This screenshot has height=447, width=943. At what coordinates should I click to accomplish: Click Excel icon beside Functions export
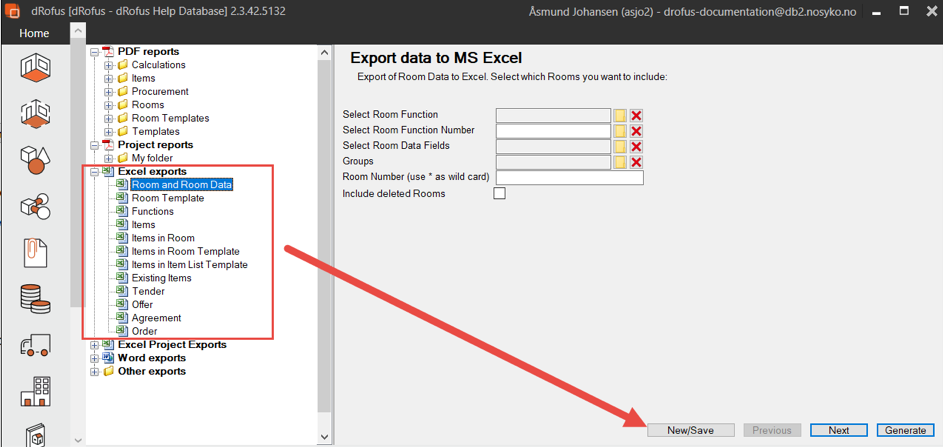pyautogui.click(x=122, y=211)
